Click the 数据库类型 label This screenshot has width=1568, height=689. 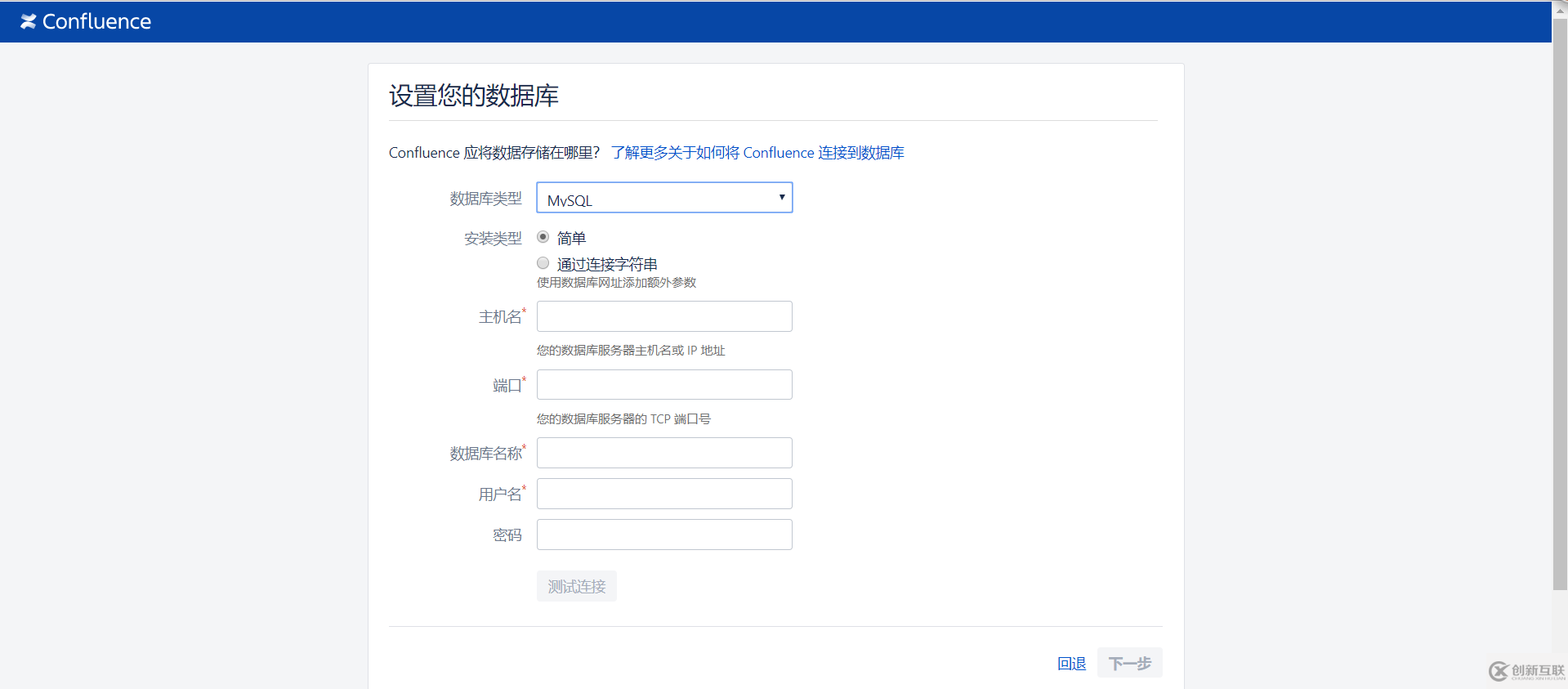click(485, 199)
